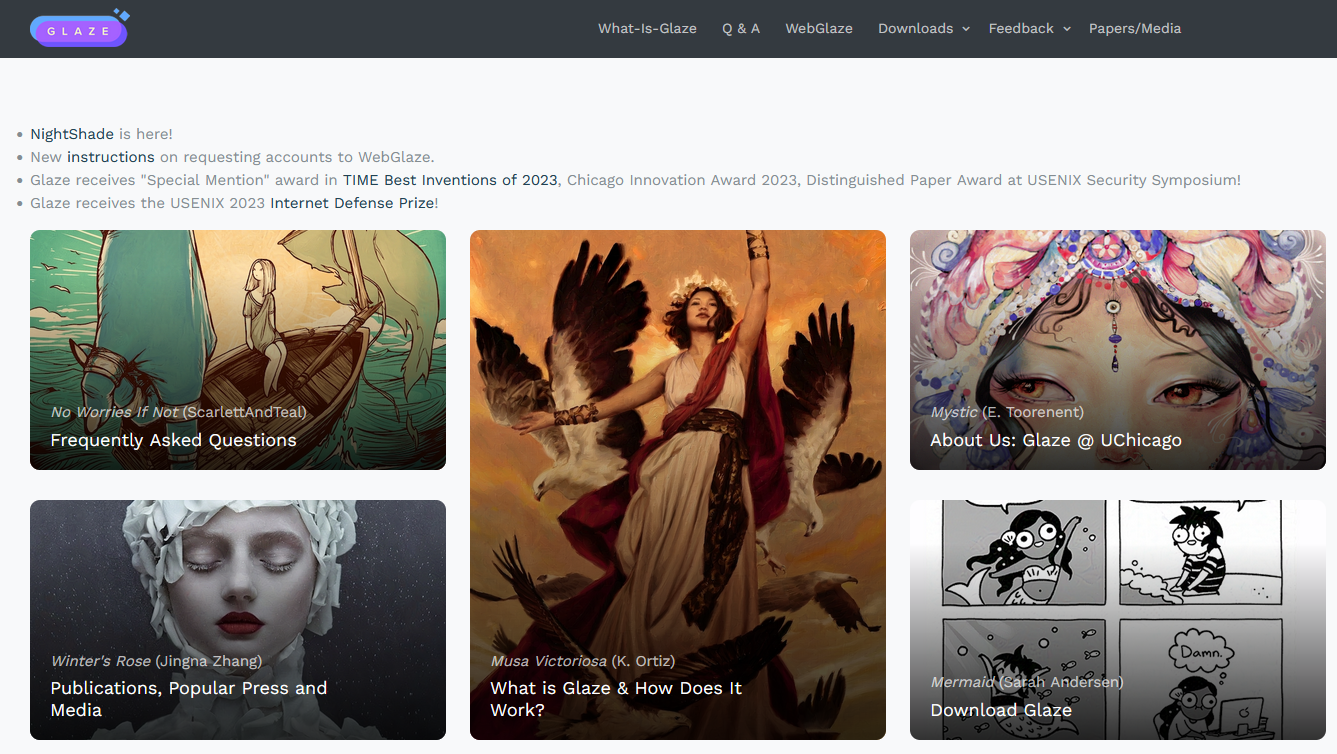
Task: Open the Internet Defense Prize link
Action: coord(352,203)
